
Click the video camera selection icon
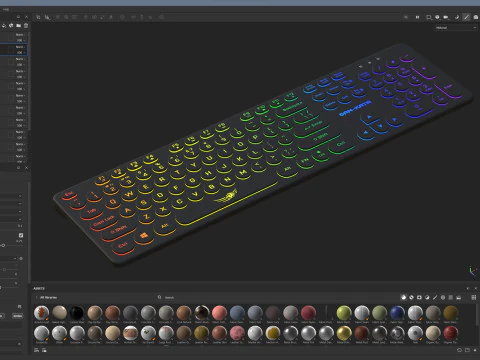pyautogui.click(x=446, y=17)
